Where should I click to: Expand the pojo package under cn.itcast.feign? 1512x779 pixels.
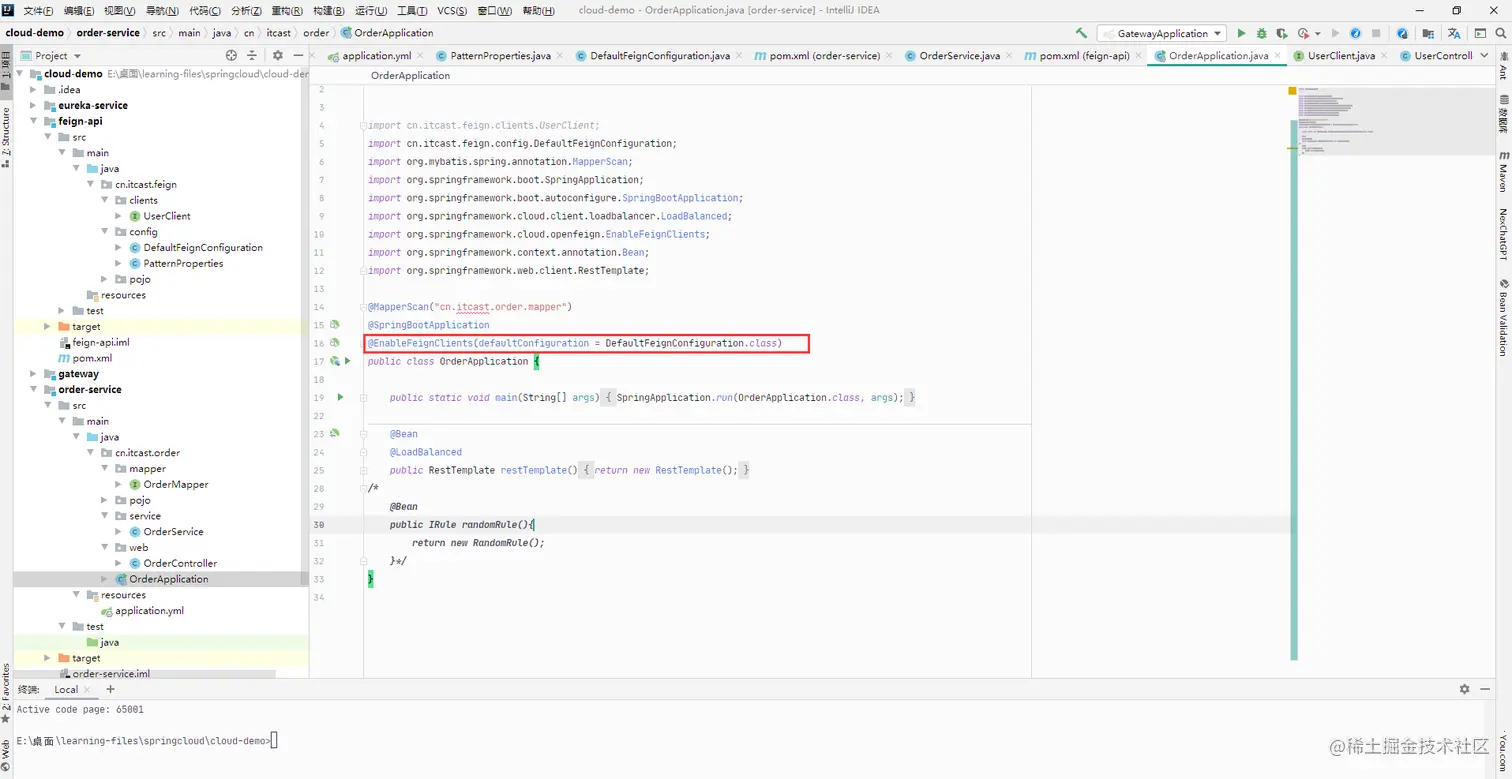[105, 279]
